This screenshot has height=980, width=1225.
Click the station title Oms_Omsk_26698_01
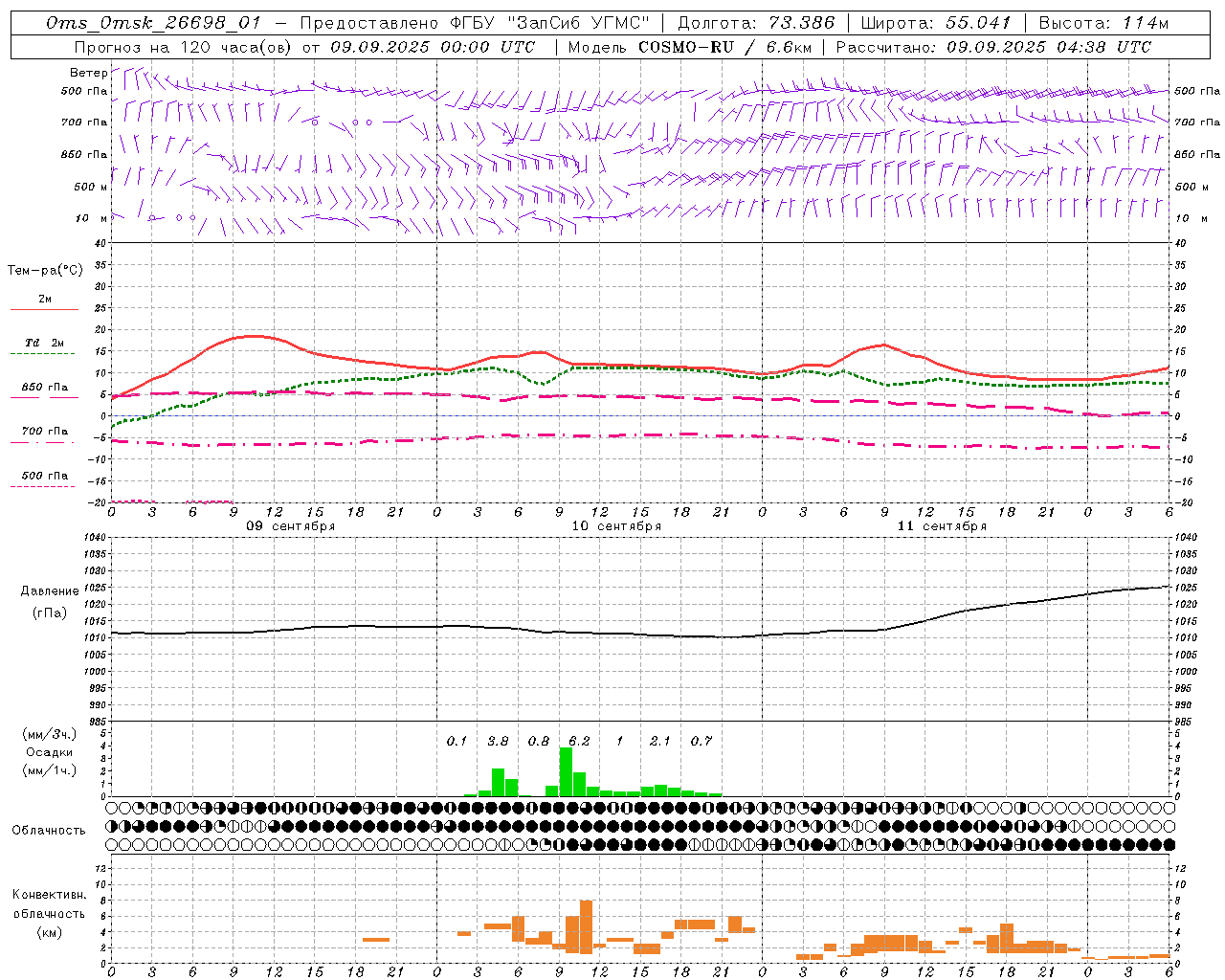(153, 23)
